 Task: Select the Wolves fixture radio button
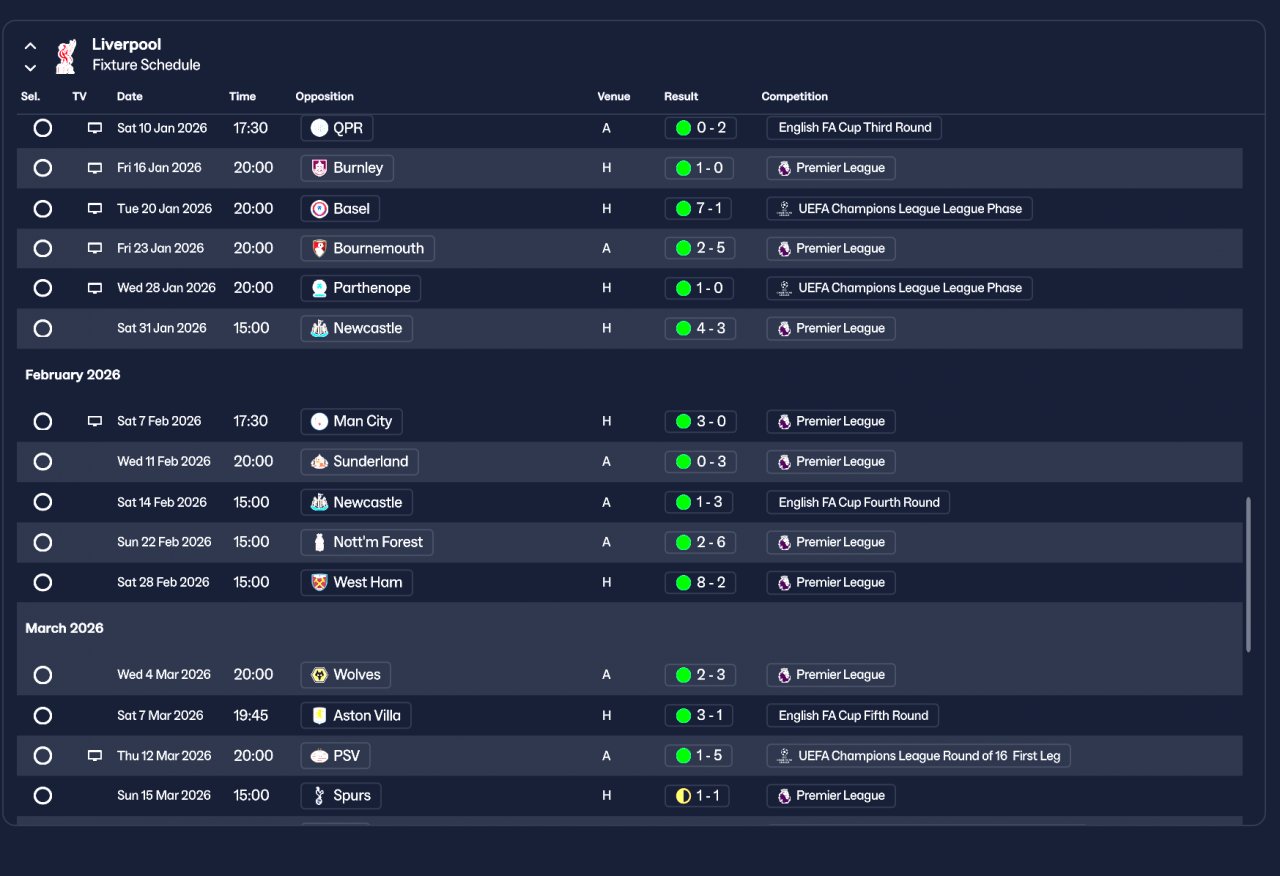tap(43, 675)
